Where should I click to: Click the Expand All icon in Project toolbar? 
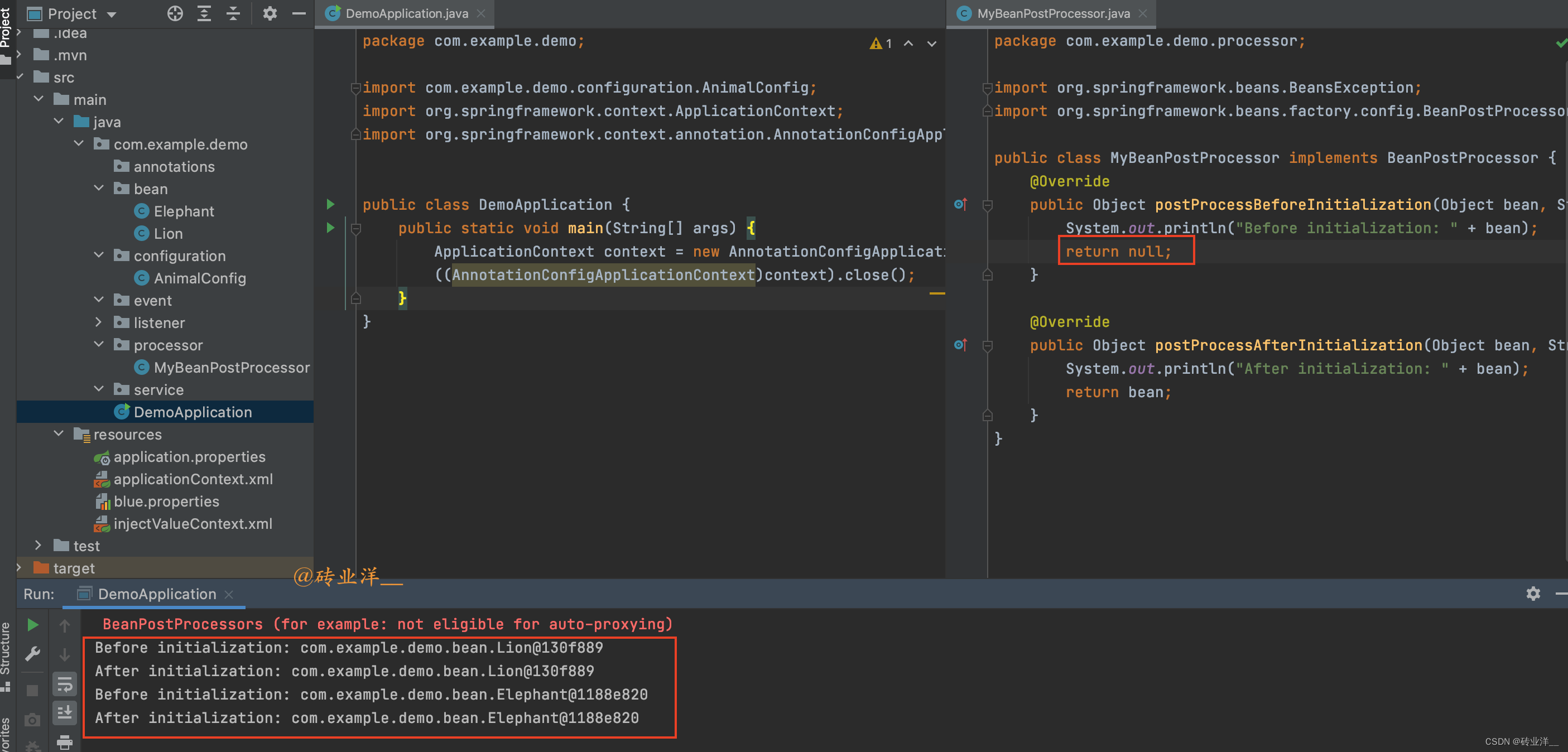pyautogui.click(x=204, y=13)
